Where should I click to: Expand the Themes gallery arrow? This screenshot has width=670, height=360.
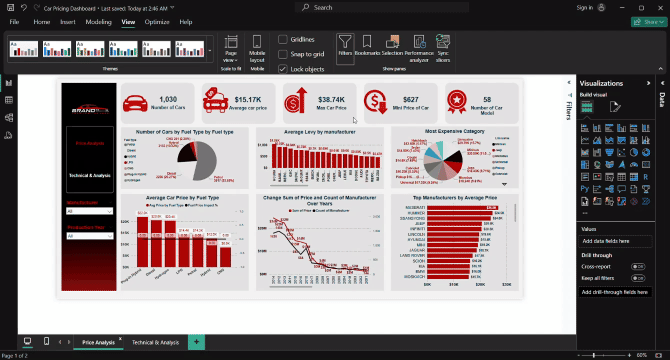[x=210, y=51]
